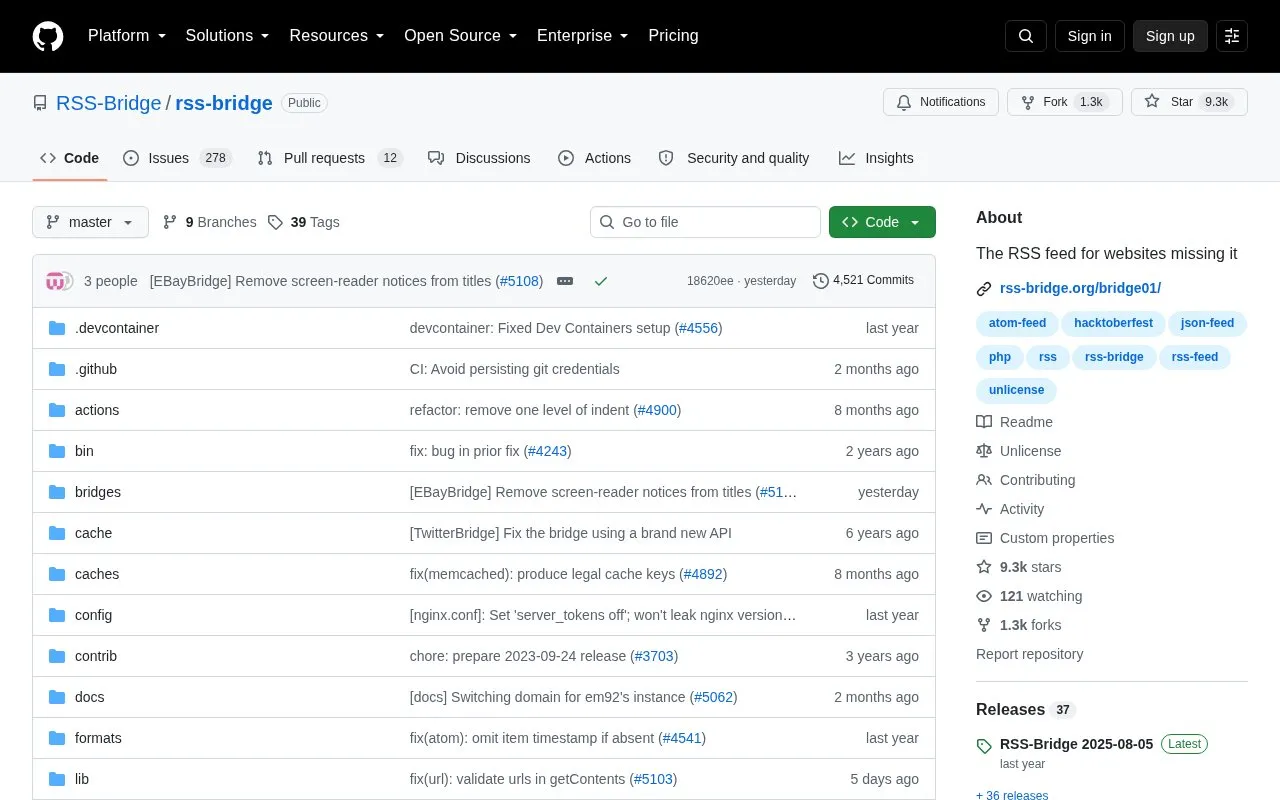
Task: View the 4,521 Commits history
Action: click(x=864, y=281)
